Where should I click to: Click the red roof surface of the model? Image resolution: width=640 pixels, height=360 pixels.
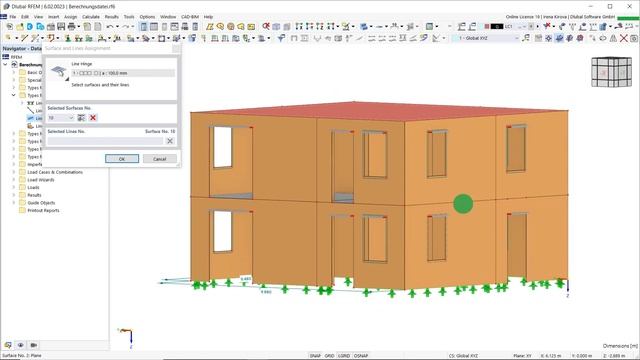click(x=380, y=111)
